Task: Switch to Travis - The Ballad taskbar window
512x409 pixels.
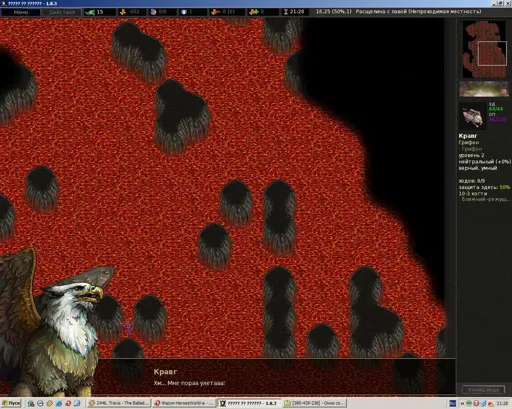Action: click(120, 403)
